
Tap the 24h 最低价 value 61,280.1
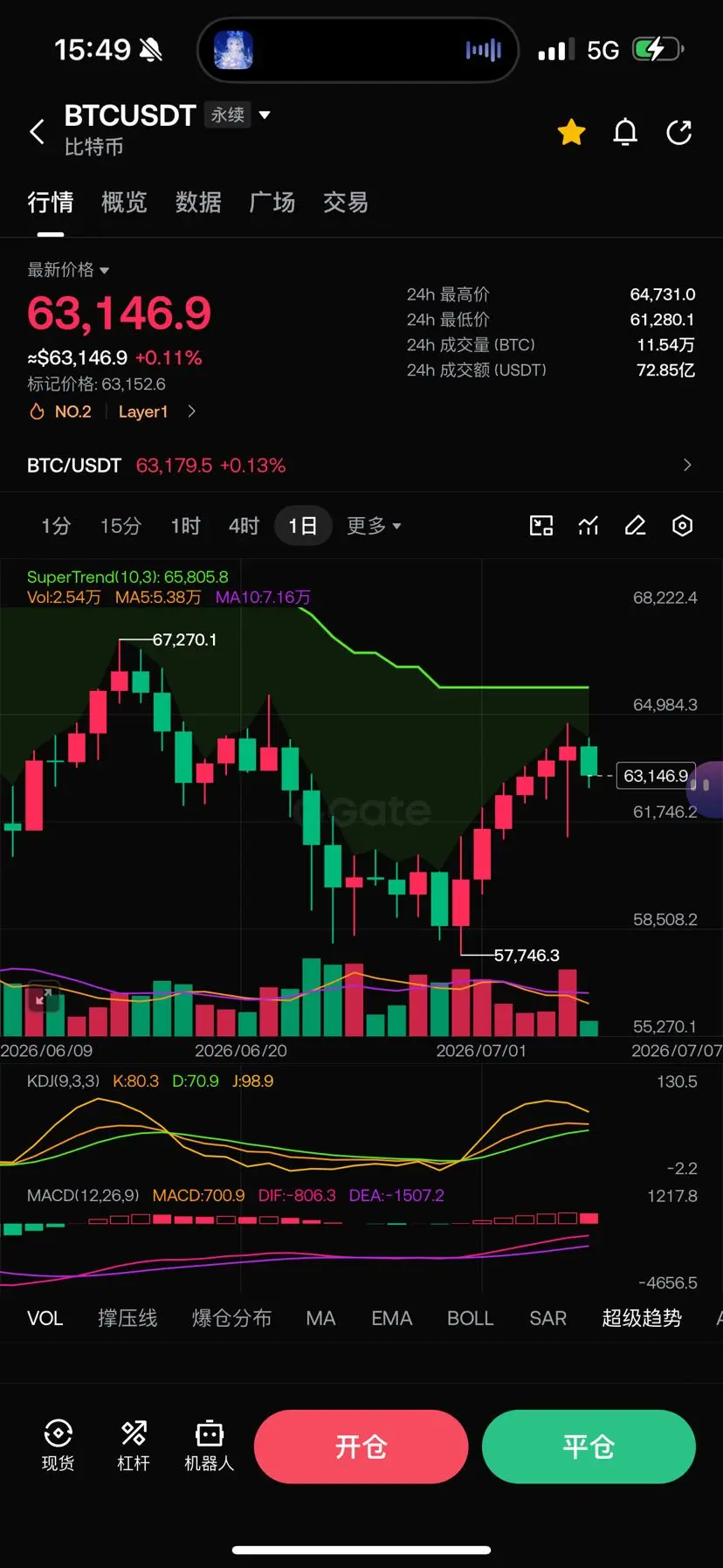663,320
